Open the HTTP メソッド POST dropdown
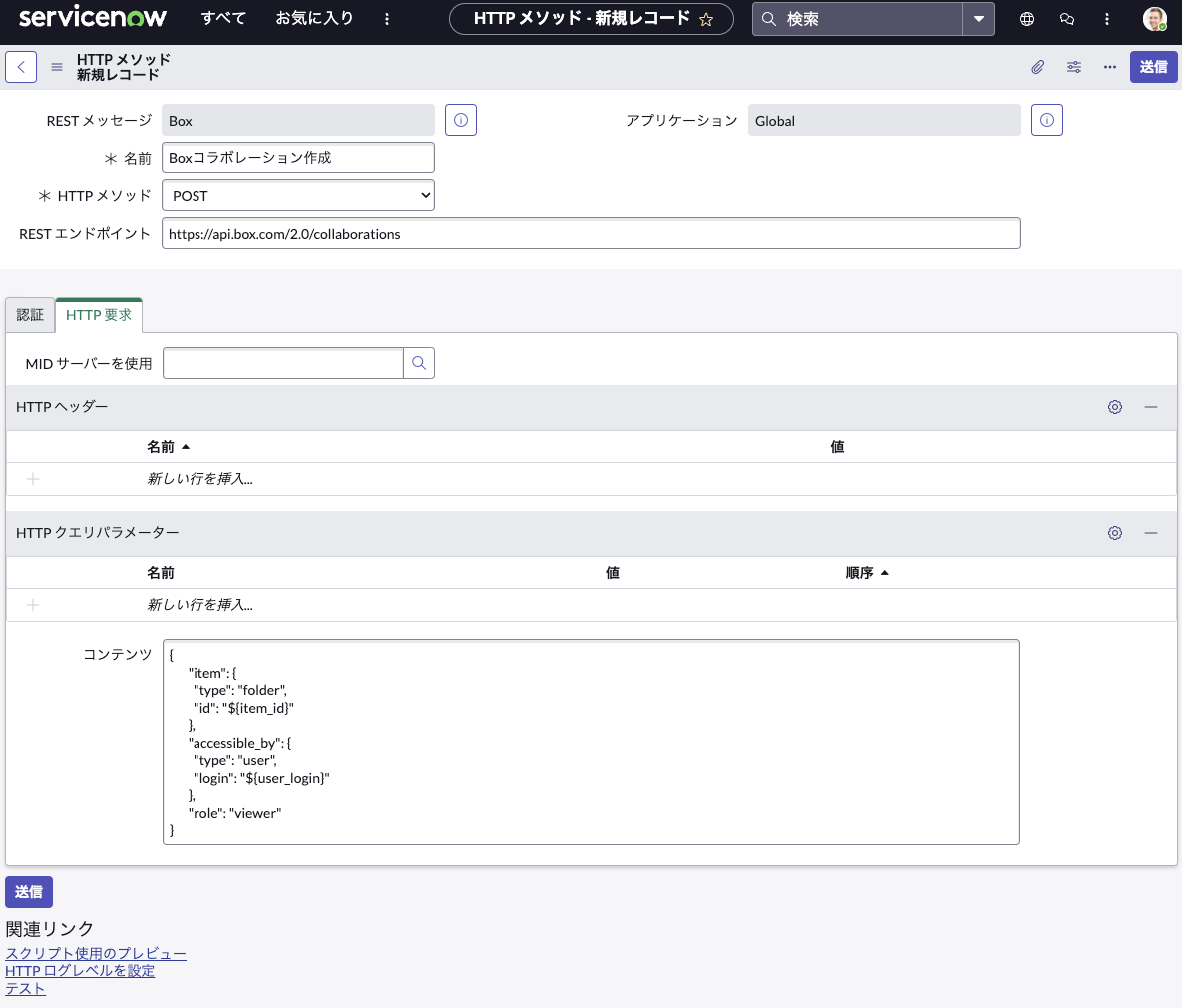 pos(298,195)
